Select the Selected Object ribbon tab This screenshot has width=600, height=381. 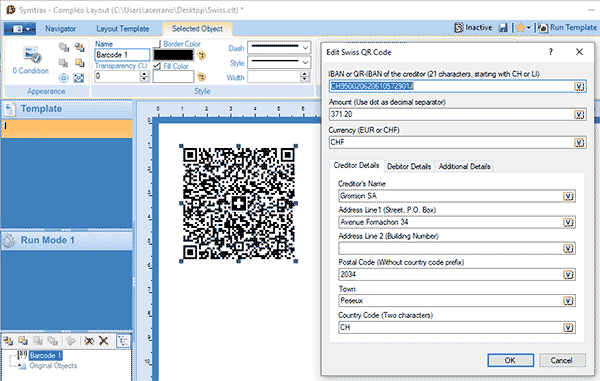point(197,29)
